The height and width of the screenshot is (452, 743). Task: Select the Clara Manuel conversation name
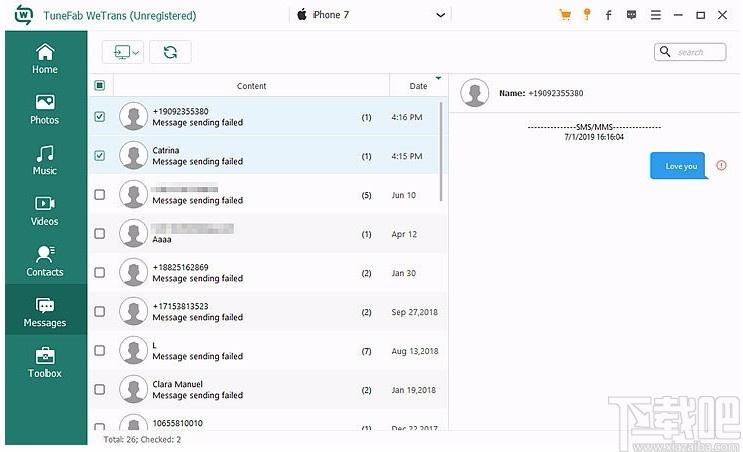pos(177,384)
